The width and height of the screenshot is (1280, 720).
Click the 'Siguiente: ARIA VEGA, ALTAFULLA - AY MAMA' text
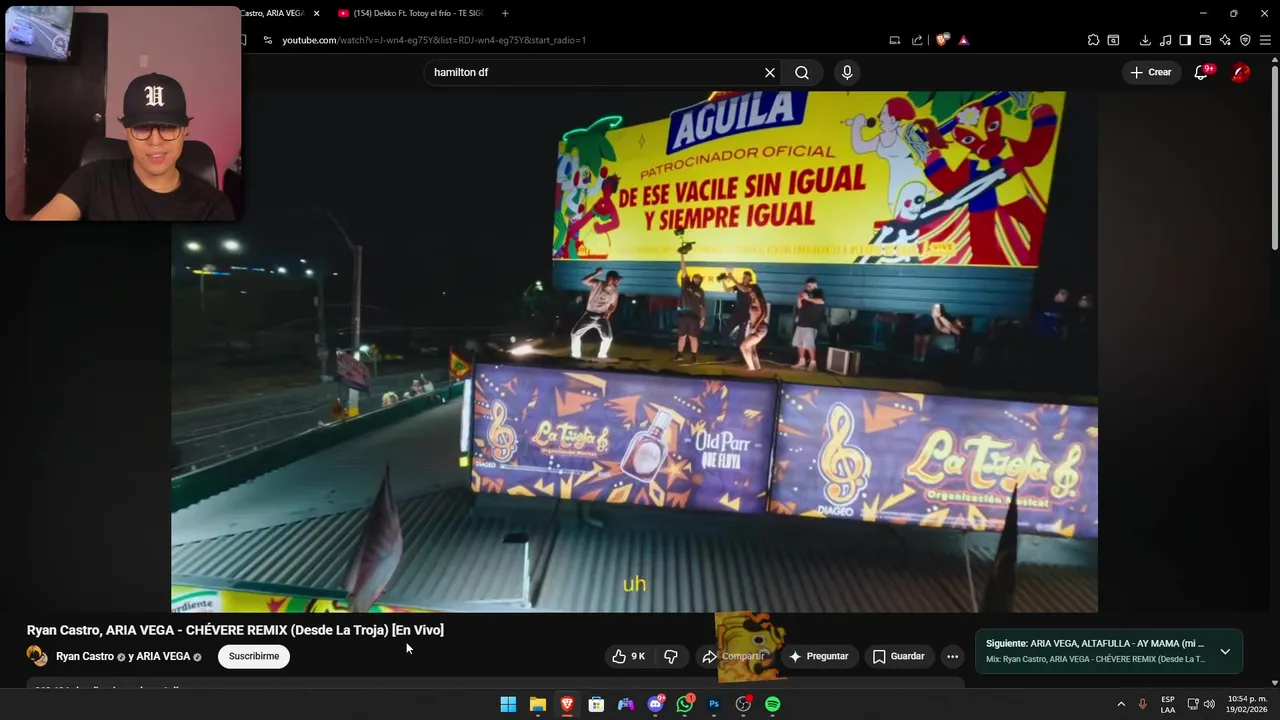coord(1095,644)
